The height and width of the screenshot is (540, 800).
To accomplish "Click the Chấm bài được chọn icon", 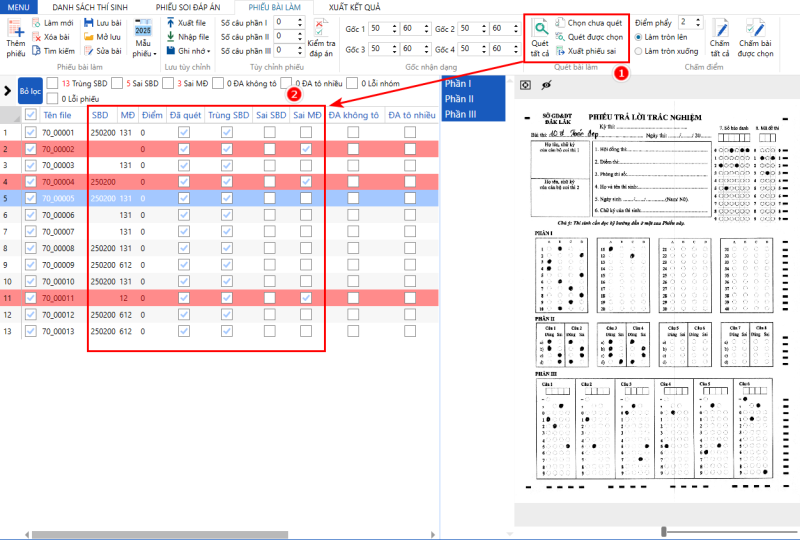I will [756, 29].
